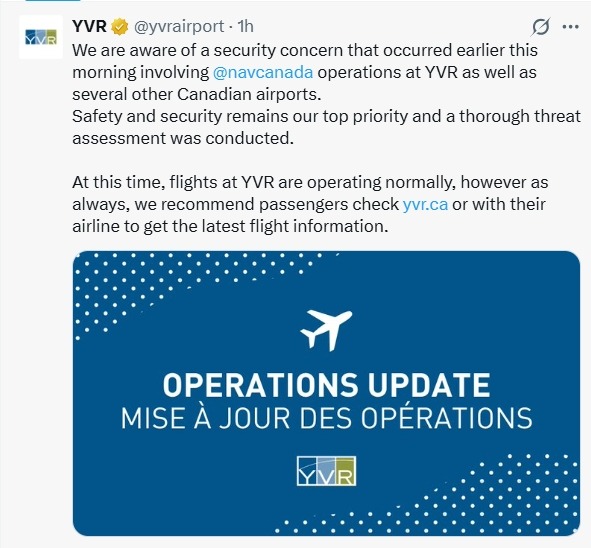Click the bold YVR display name

[x=89, y=26]
